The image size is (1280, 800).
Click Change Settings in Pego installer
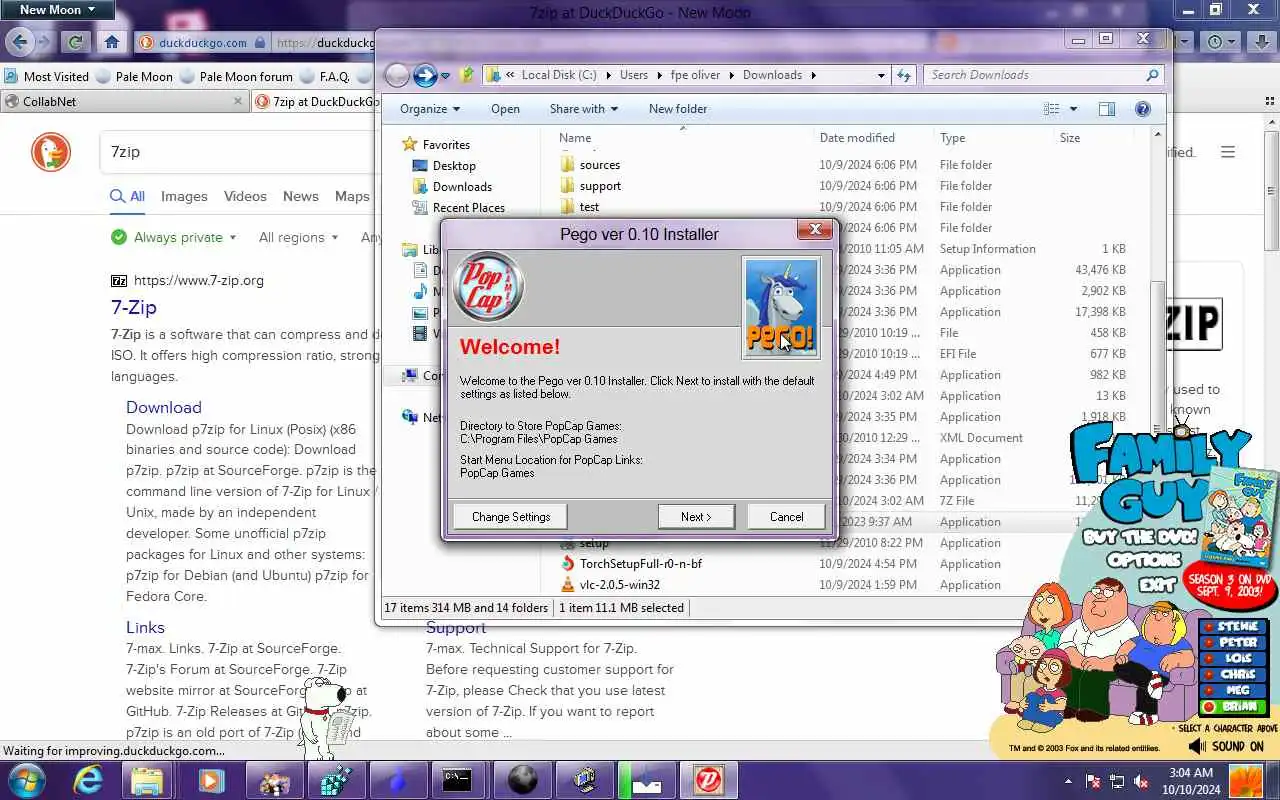(511, 517)
